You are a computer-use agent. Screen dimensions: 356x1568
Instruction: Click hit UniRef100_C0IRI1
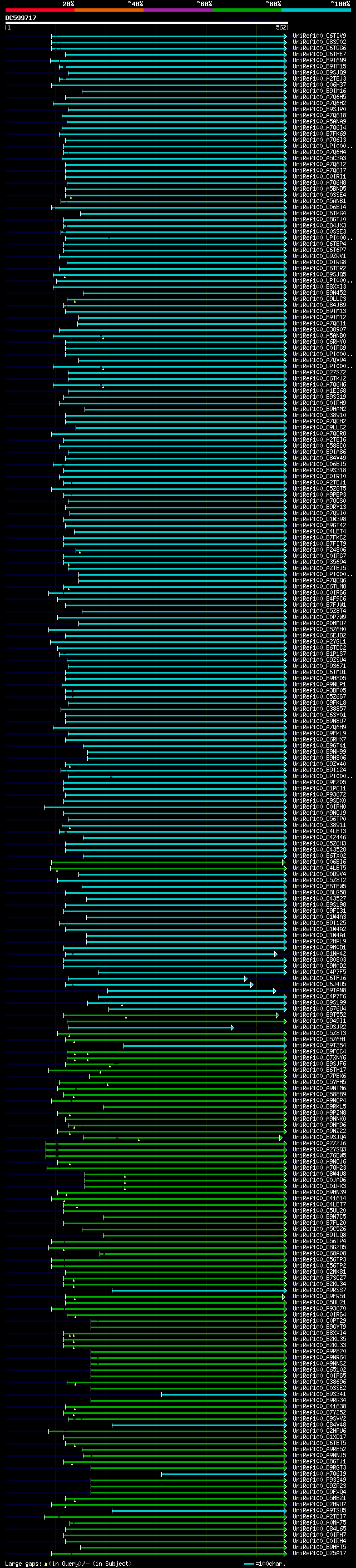click(319, 176)
